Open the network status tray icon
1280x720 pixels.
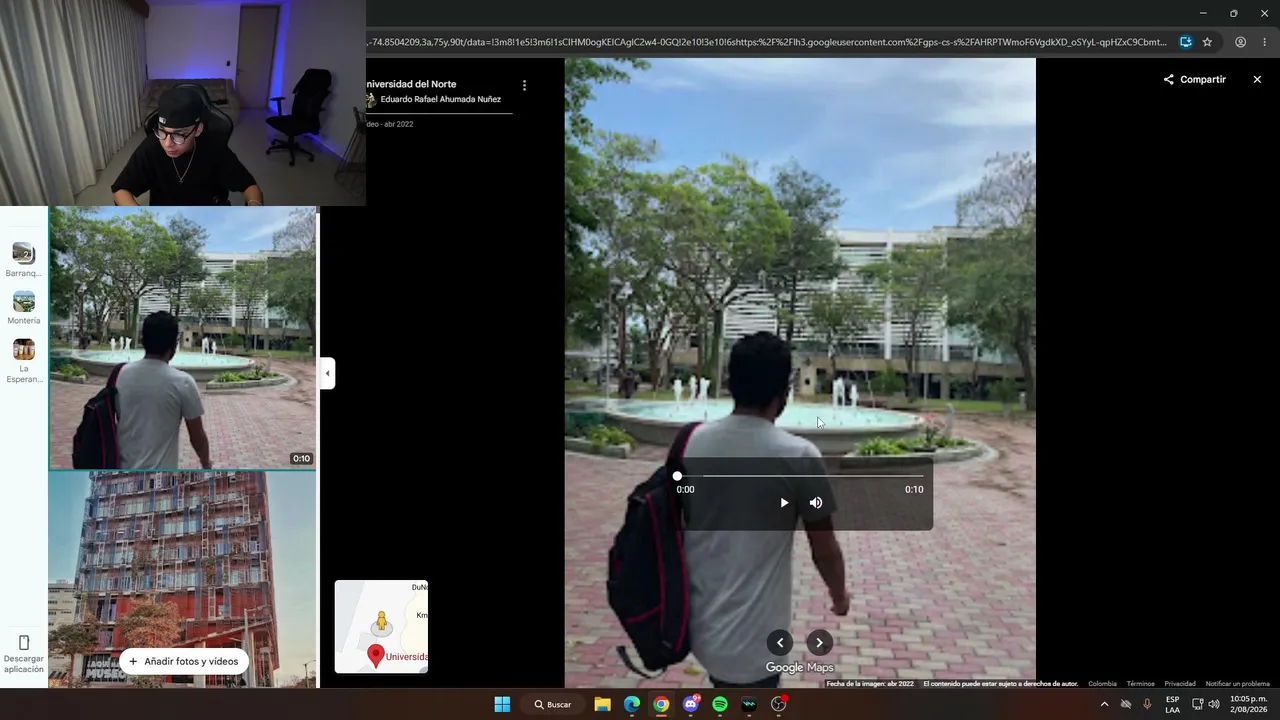point(1197,704)
